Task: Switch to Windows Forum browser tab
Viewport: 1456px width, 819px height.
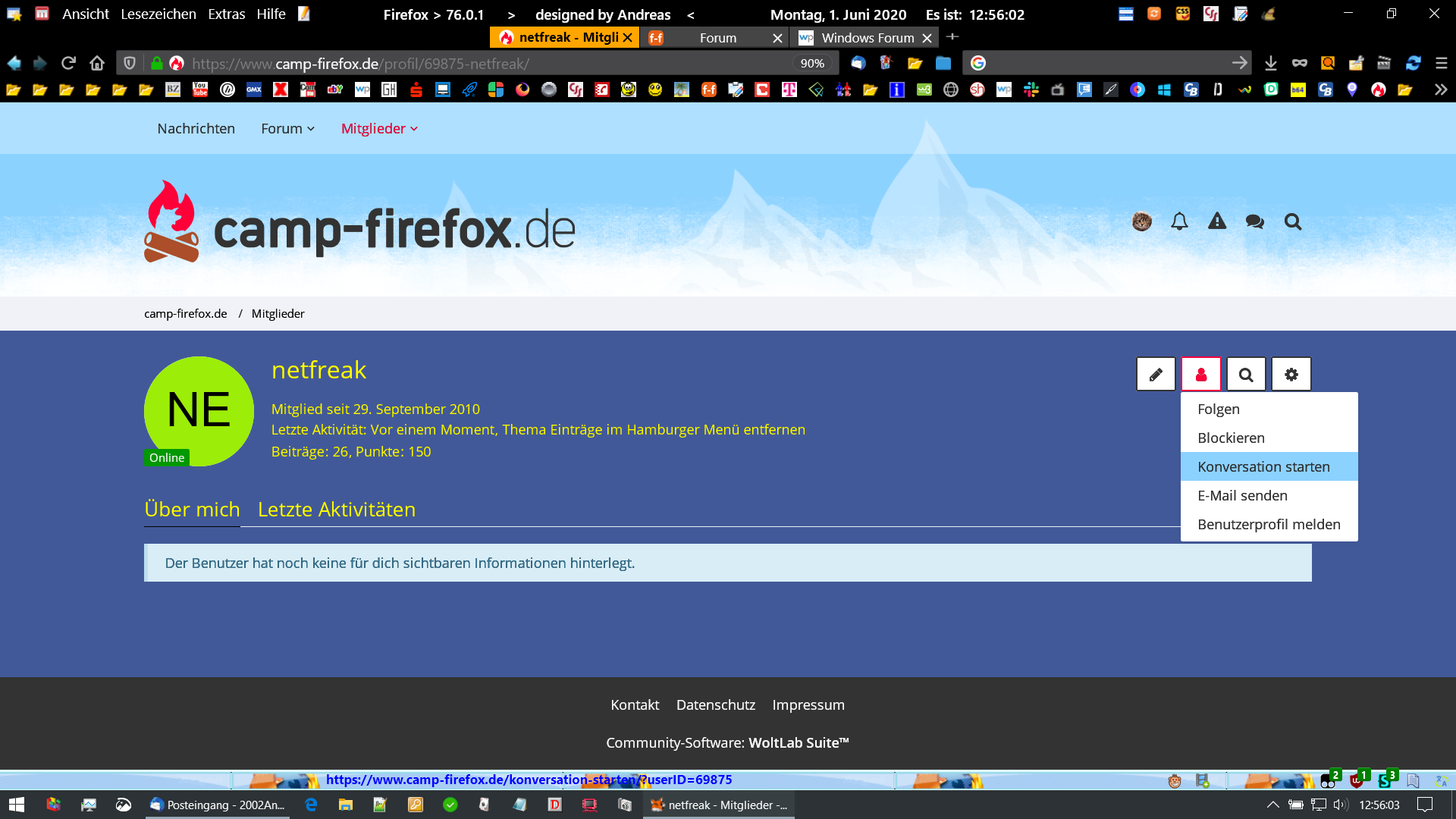Action: [x=867, y=38]
